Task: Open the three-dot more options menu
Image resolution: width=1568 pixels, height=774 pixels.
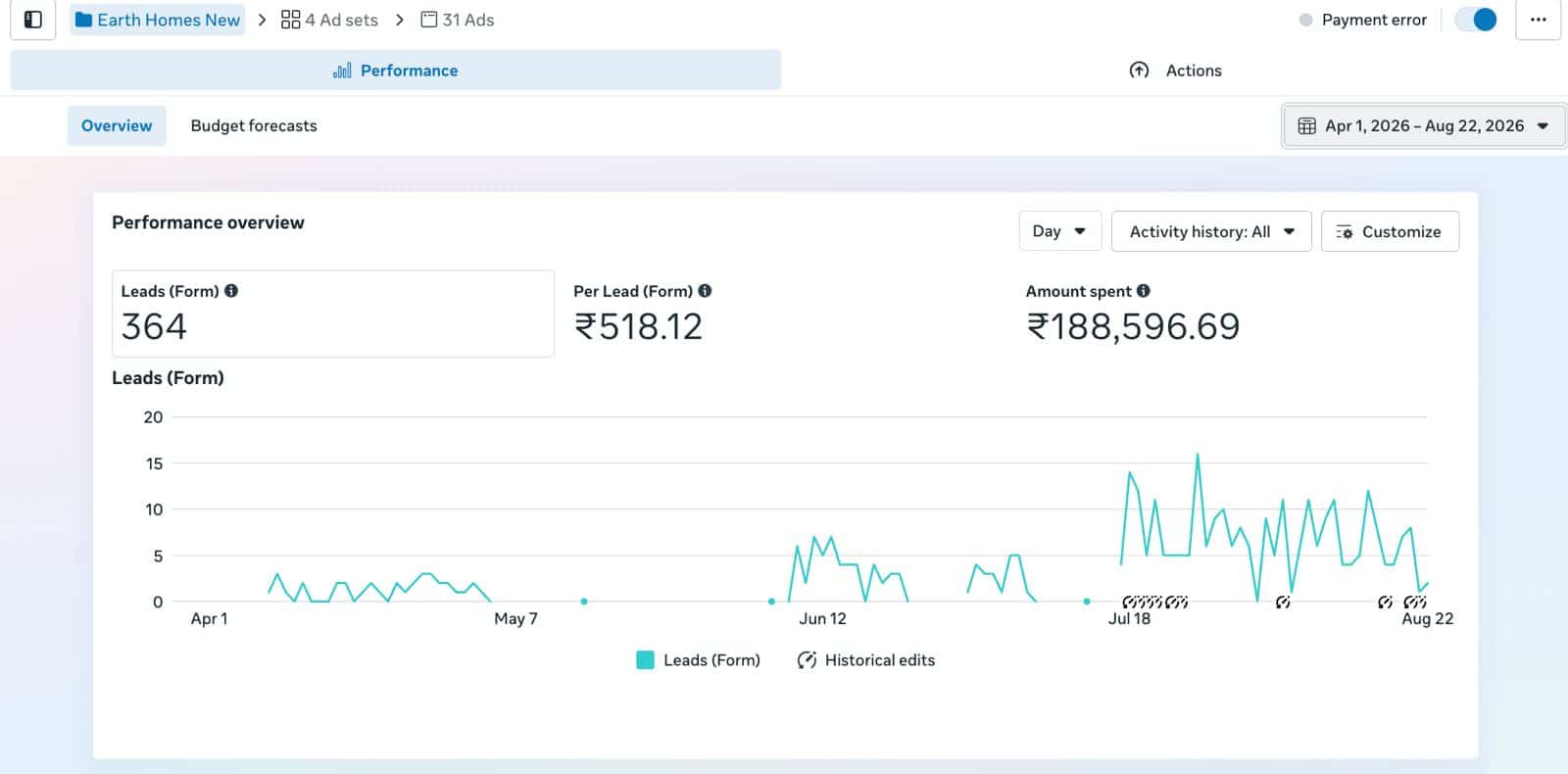Action: (x=1538, y=20)
